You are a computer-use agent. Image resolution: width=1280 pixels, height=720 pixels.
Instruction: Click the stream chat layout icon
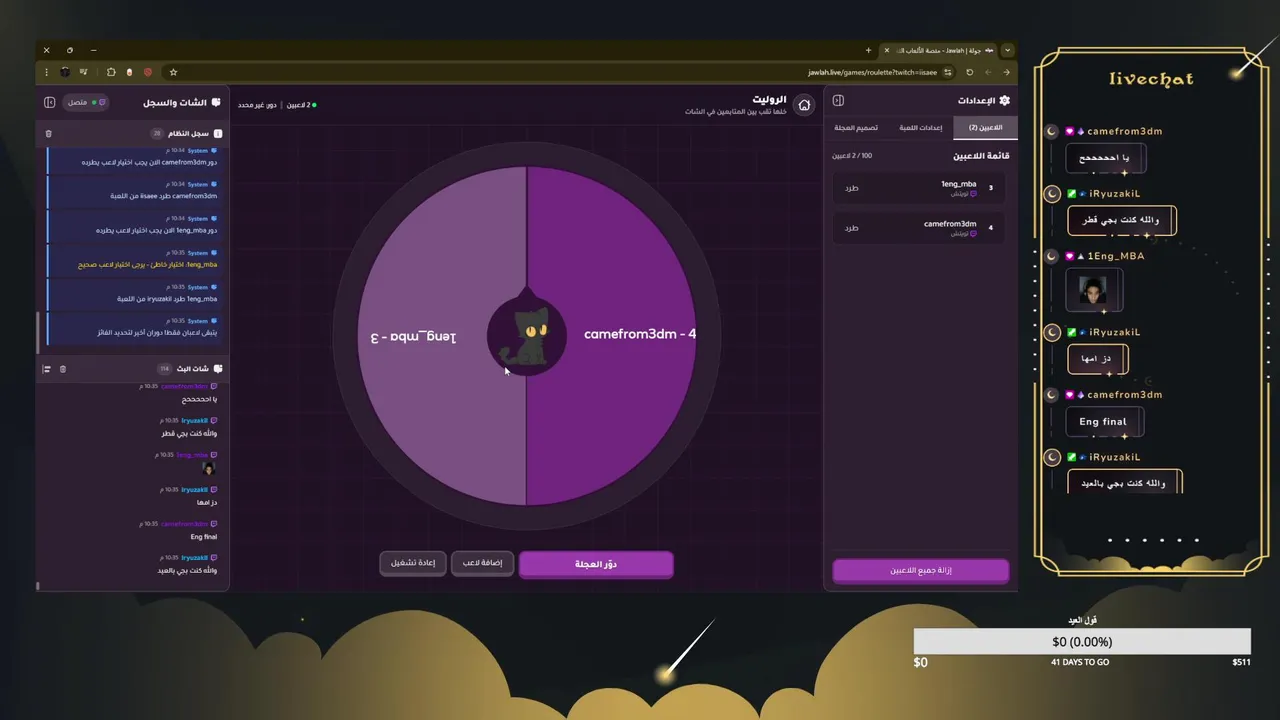click(x=46, y=369)
